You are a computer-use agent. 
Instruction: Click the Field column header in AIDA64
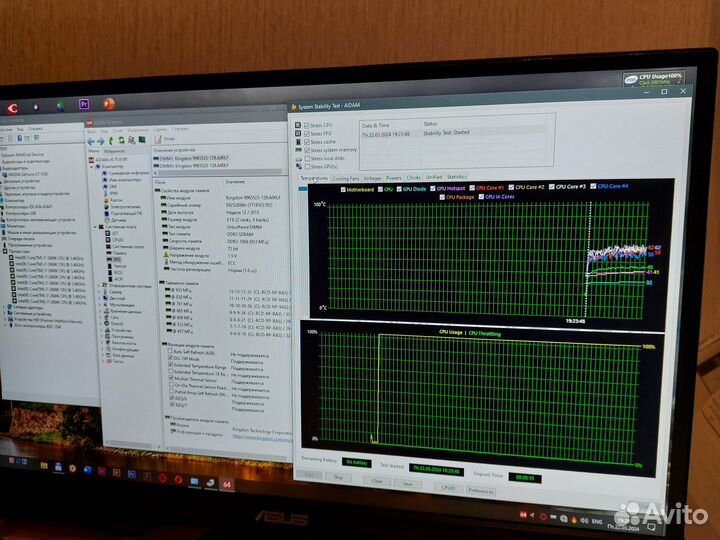point(160,182)
